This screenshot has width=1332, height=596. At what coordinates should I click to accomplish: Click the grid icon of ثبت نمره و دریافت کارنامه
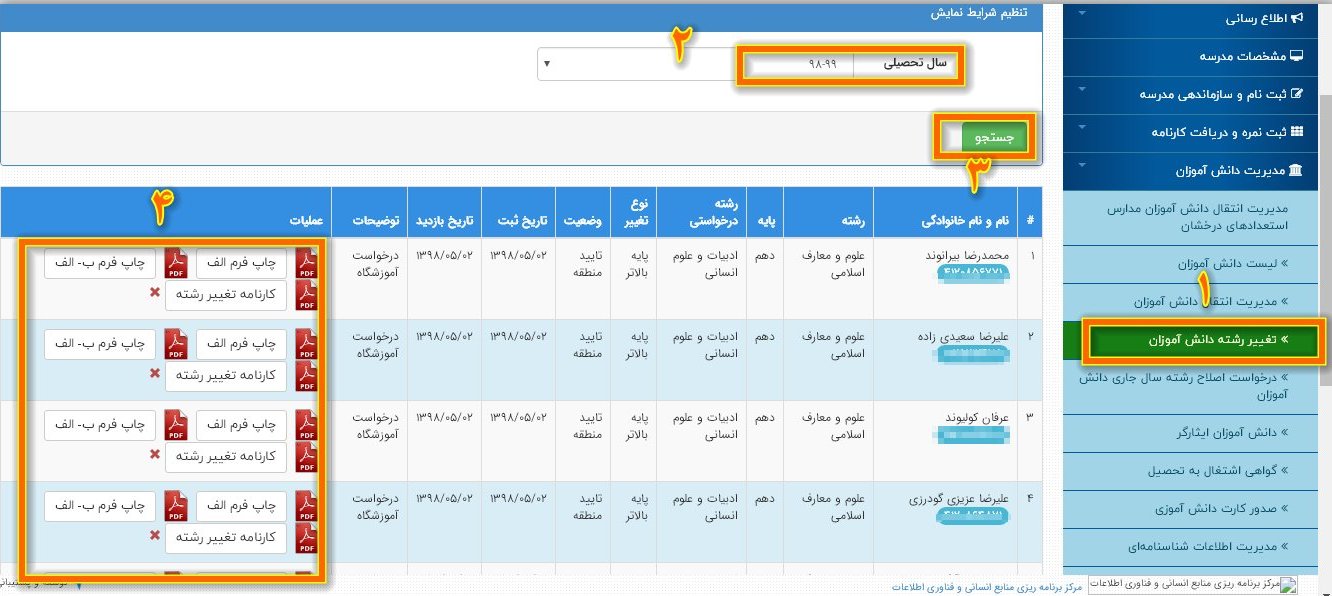click(x=1297, y=132)
